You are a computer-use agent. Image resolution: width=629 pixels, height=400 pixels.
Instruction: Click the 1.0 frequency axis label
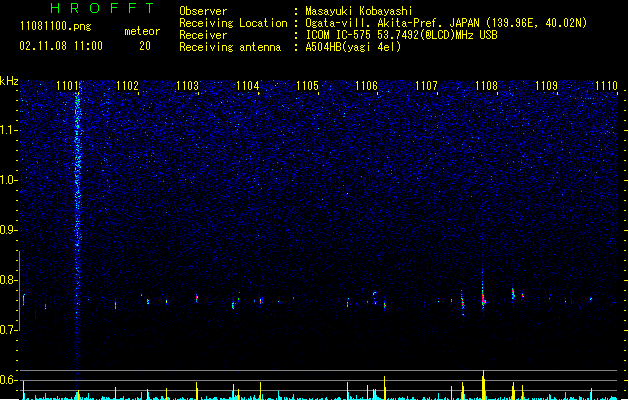tap(8, 180)
